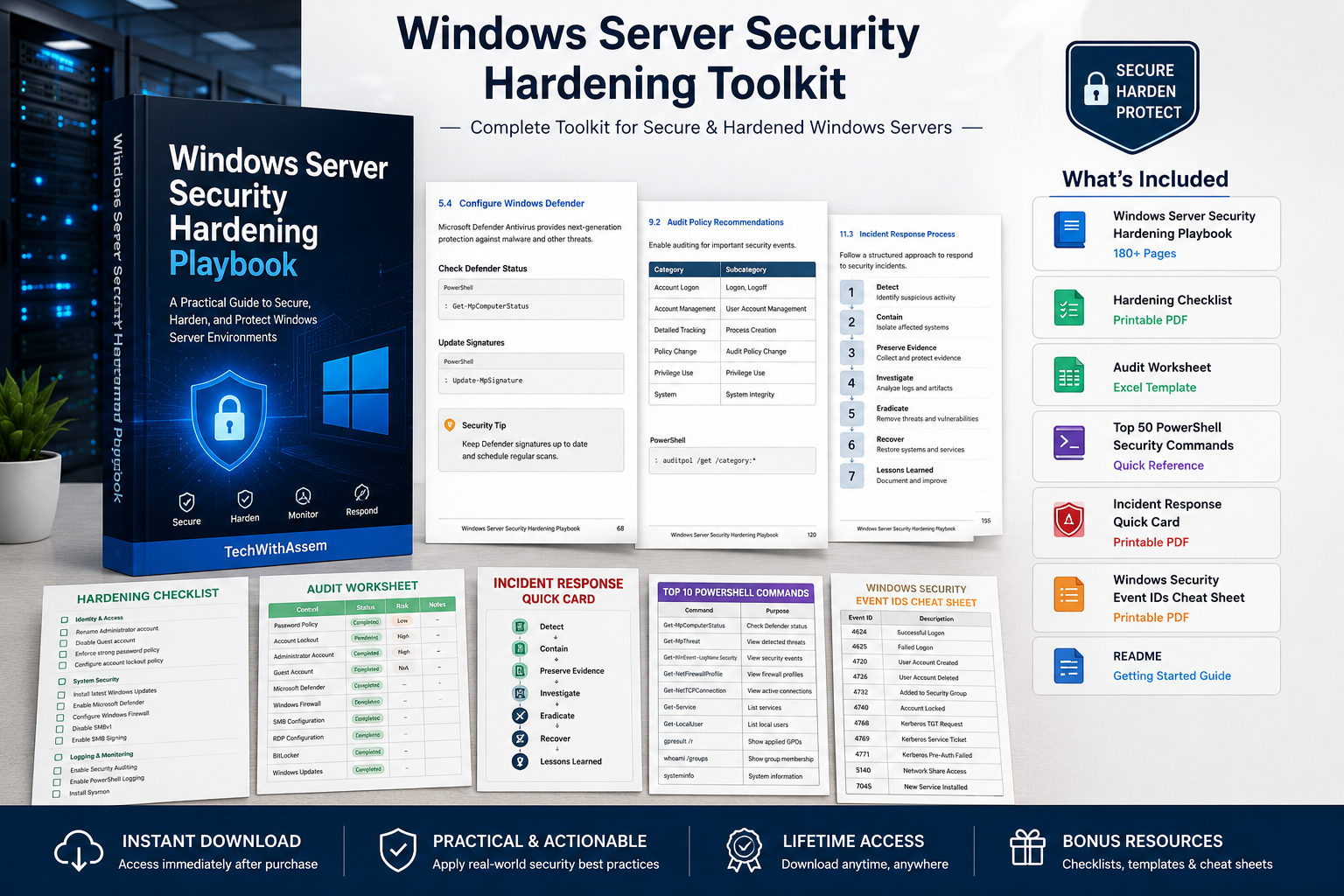The height and width of the screenshot is (896, 1344).
Task: Click the Eradicate icon on the Quick Card
Action: [x=521, y=716]
